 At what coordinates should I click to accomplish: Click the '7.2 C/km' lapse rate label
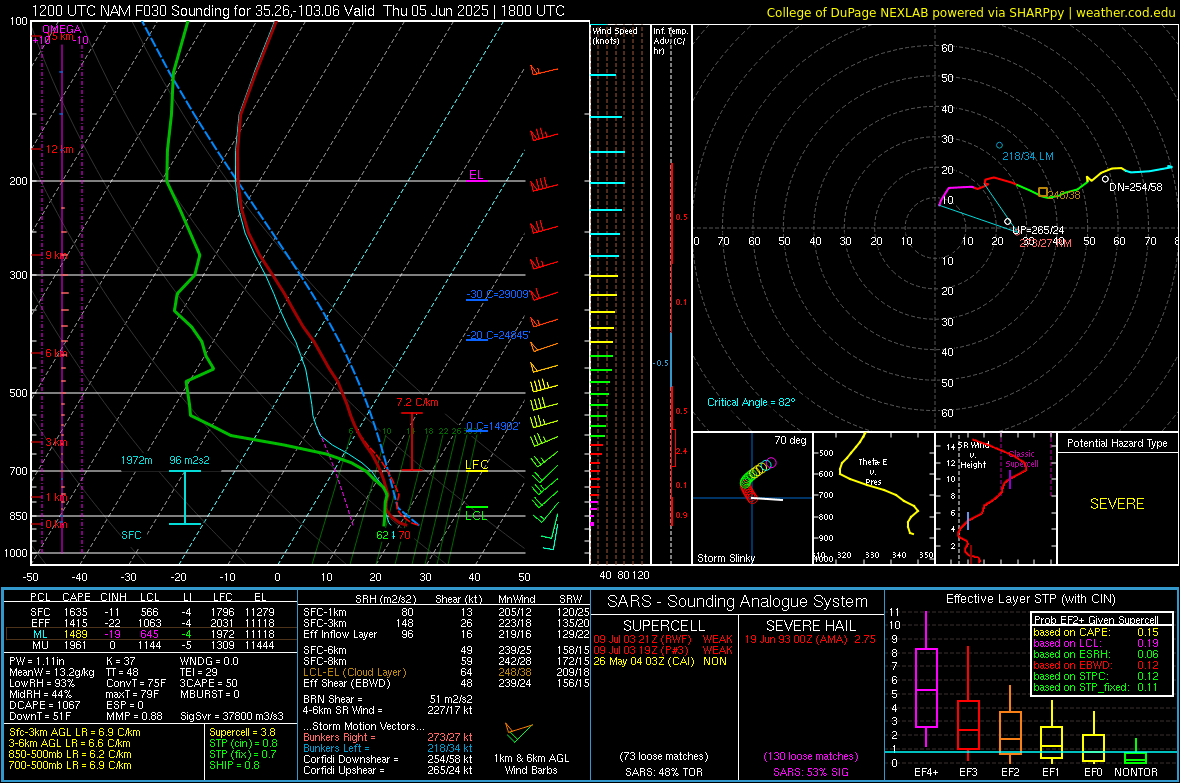(417, 402)
